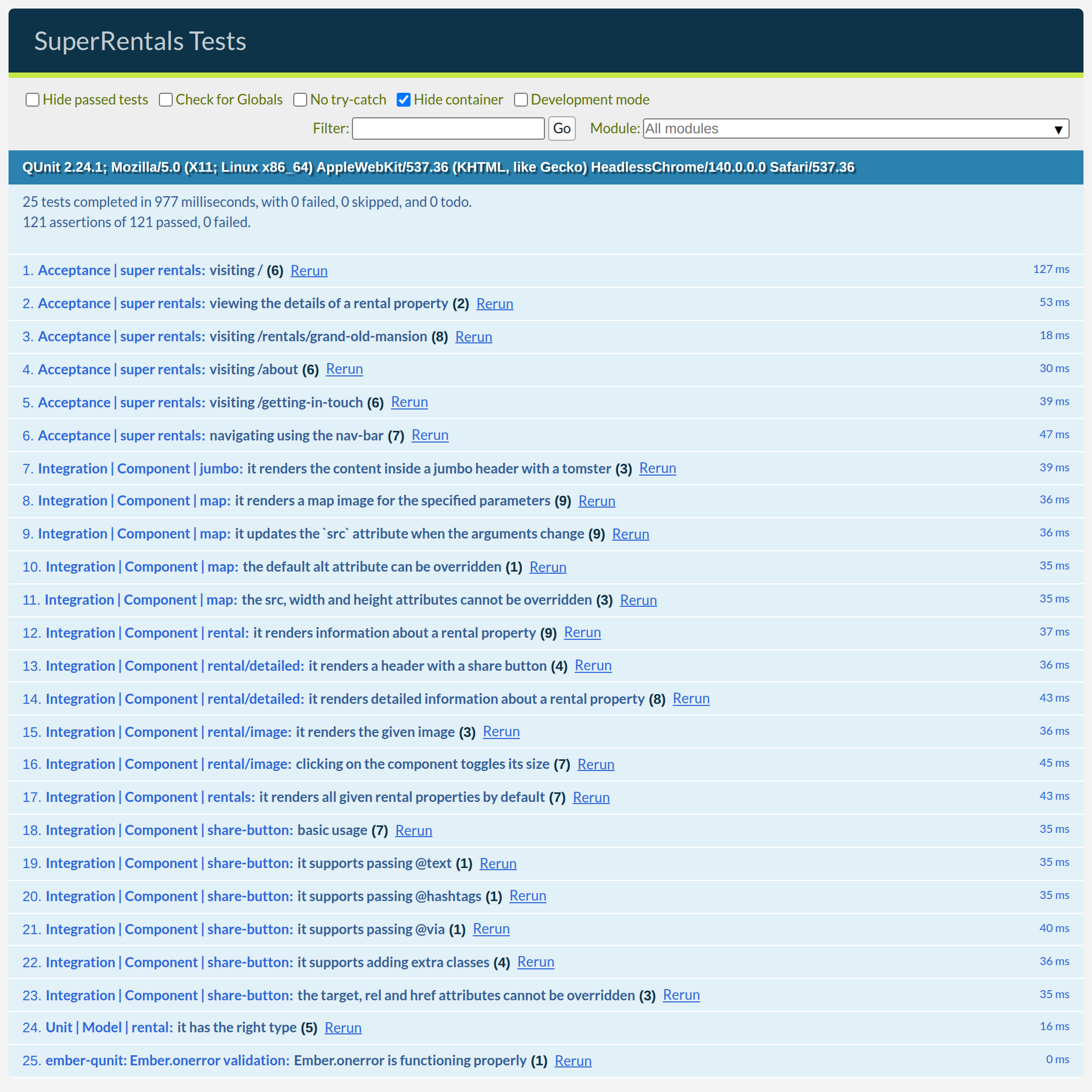The height and width of the screenshot is (1092, 1092).
Task: Rerun test 10 default alt attribute
Action: (547, 567)
